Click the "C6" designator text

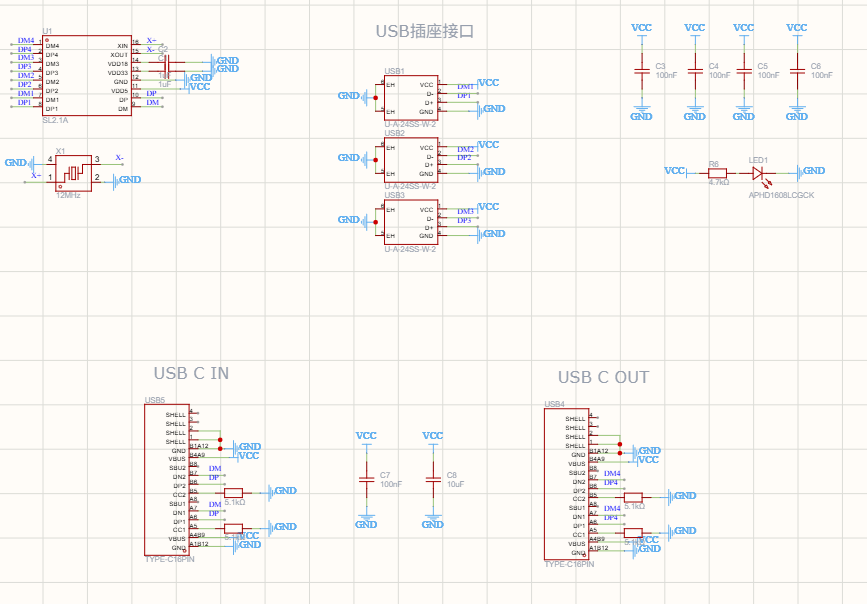click(x=816, y=66)
